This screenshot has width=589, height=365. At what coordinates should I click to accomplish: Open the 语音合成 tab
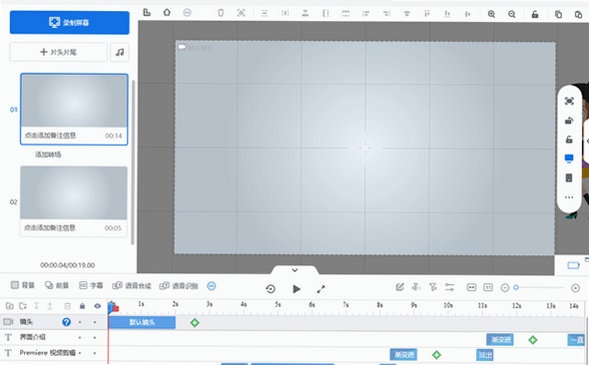(x=132, y=286)
